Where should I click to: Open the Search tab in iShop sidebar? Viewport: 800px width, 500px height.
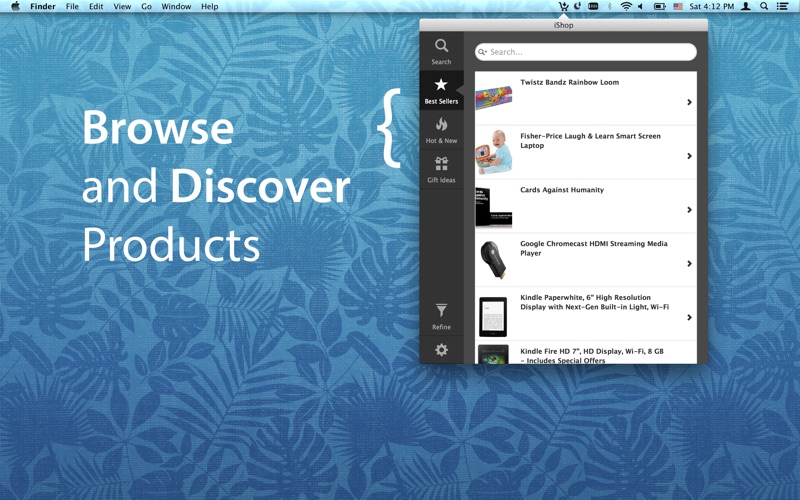coord(441,51)
